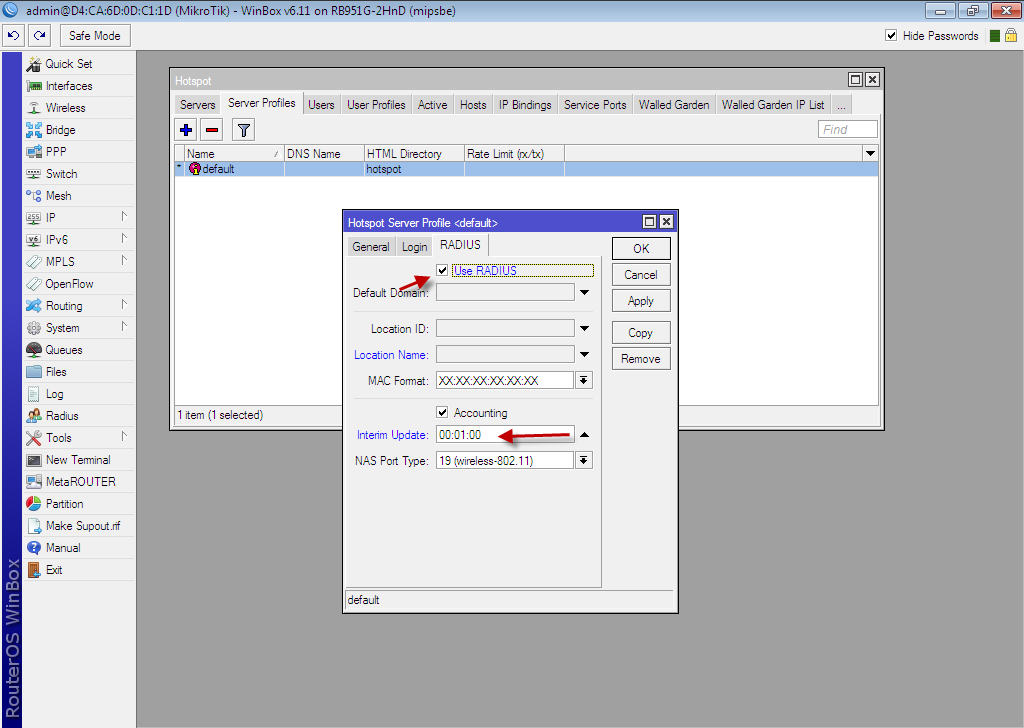This screenshot has height=728, width=1024.
Task: Remove the selected hotspot profile with minus
Action: coord(212,130)
